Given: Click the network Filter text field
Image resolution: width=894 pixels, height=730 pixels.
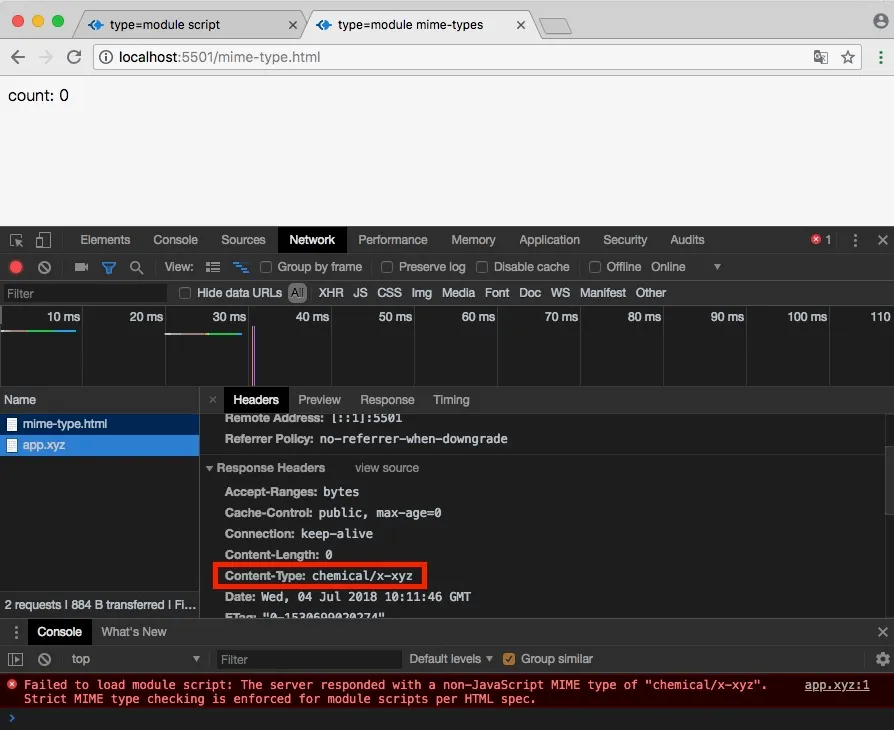Looking at the screenshot, I should (x=85, y=293).
